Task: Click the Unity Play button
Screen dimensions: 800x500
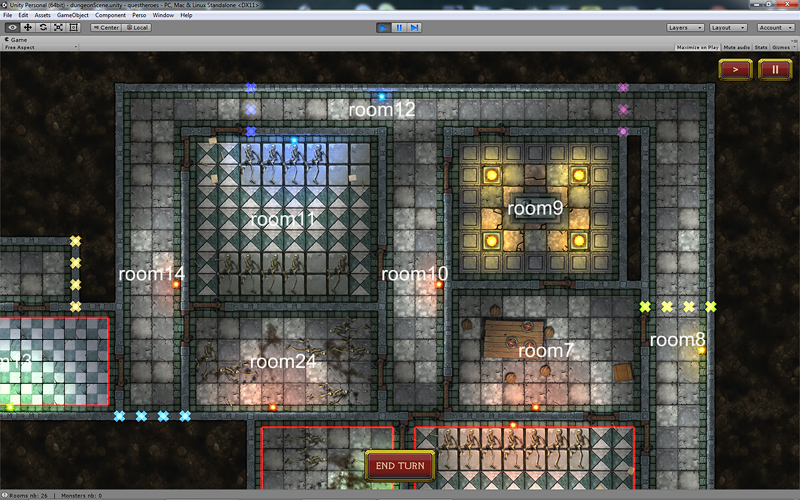Action: [384, 27]
